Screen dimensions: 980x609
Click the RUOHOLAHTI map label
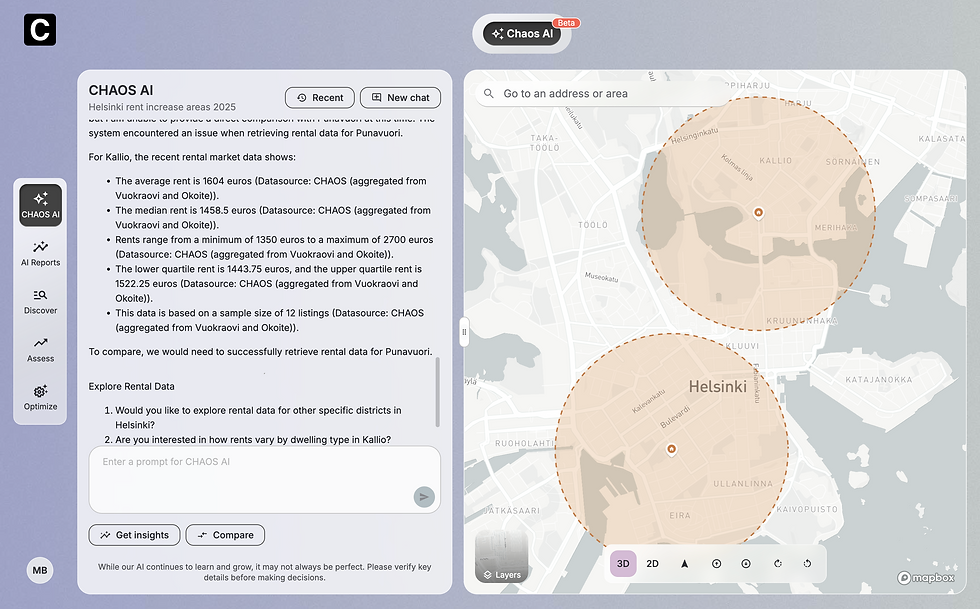[x=524, y=443]
